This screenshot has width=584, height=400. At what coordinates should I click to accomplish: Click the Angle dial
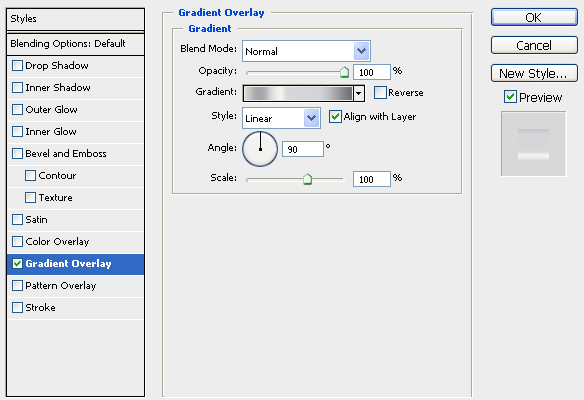click(x=260, y=149)
